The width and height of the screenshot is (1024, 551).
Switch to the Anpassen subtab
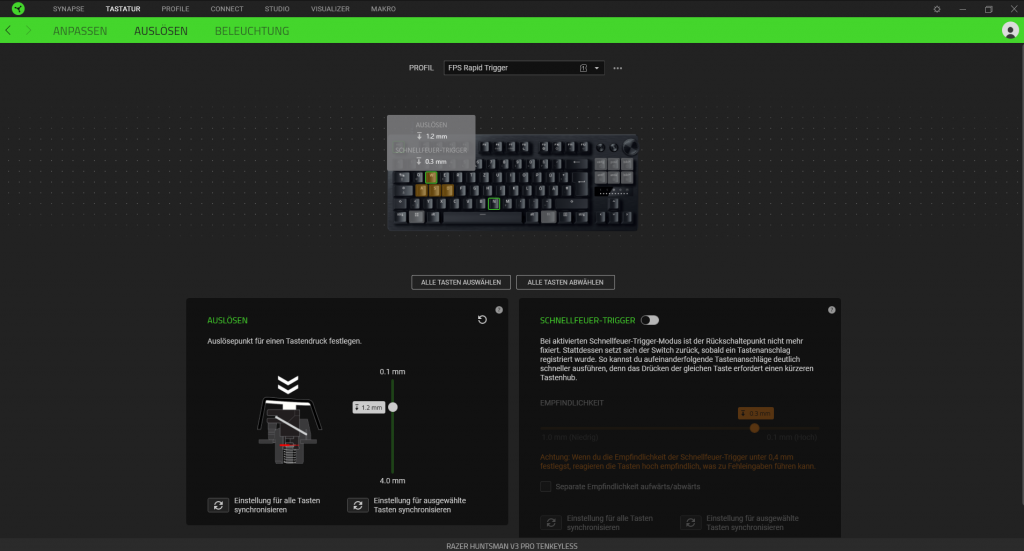click(x=80, y=31)
